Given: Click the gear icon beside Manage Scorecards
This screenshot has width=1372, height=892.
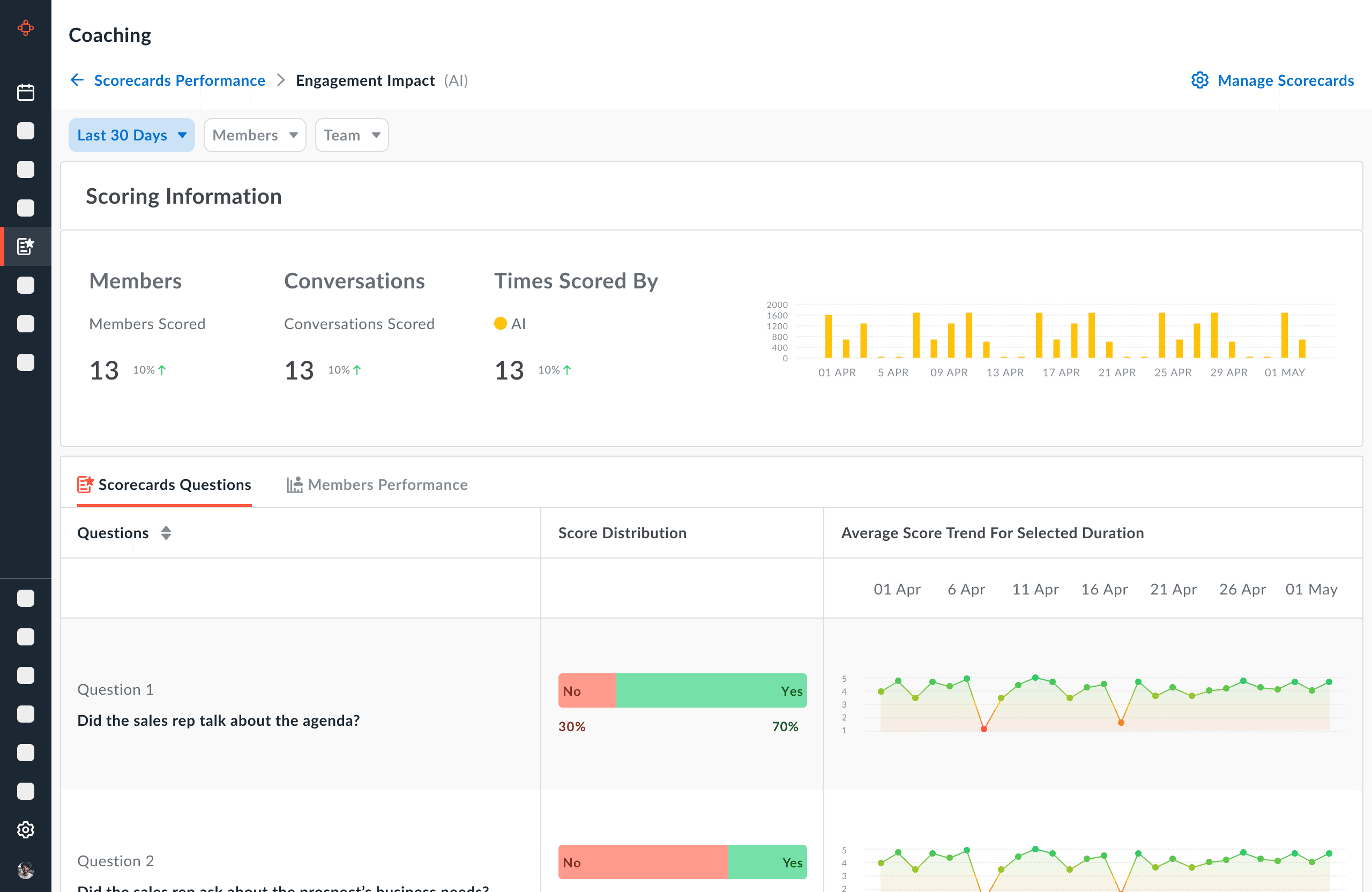Looking at the screenshot, I should [1199, 80].
